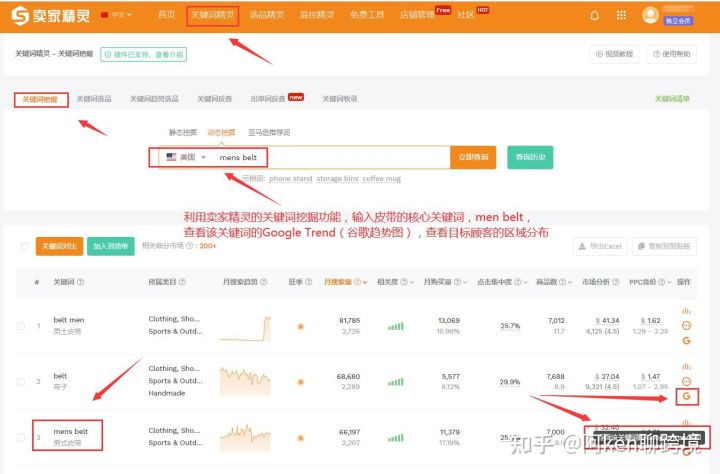Click the peak-season dot for belt row
The height and width of the screenshot is (474, 720).
[x=301, y=382]
